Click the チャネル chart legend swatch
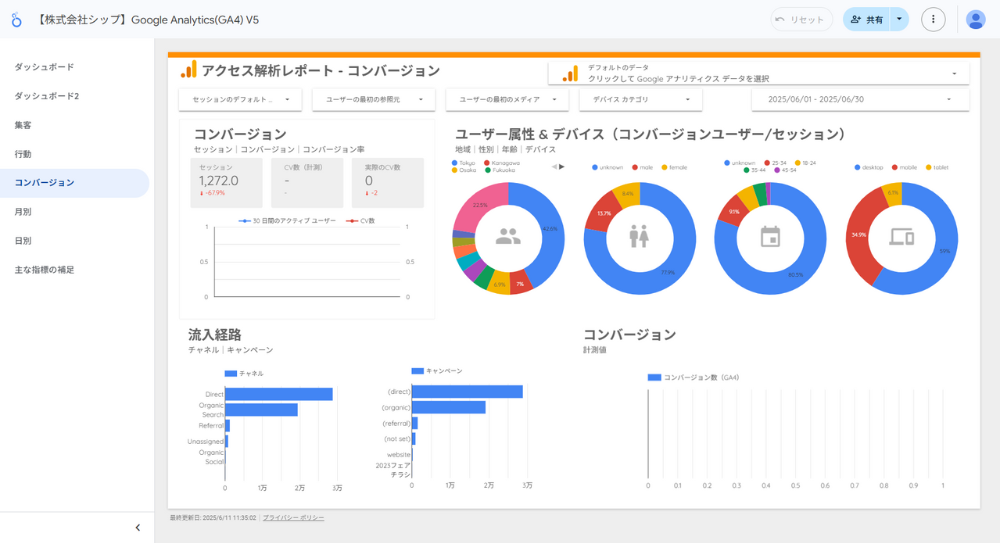This screenshot has width=1000, height=543. [x=231, y=374]
